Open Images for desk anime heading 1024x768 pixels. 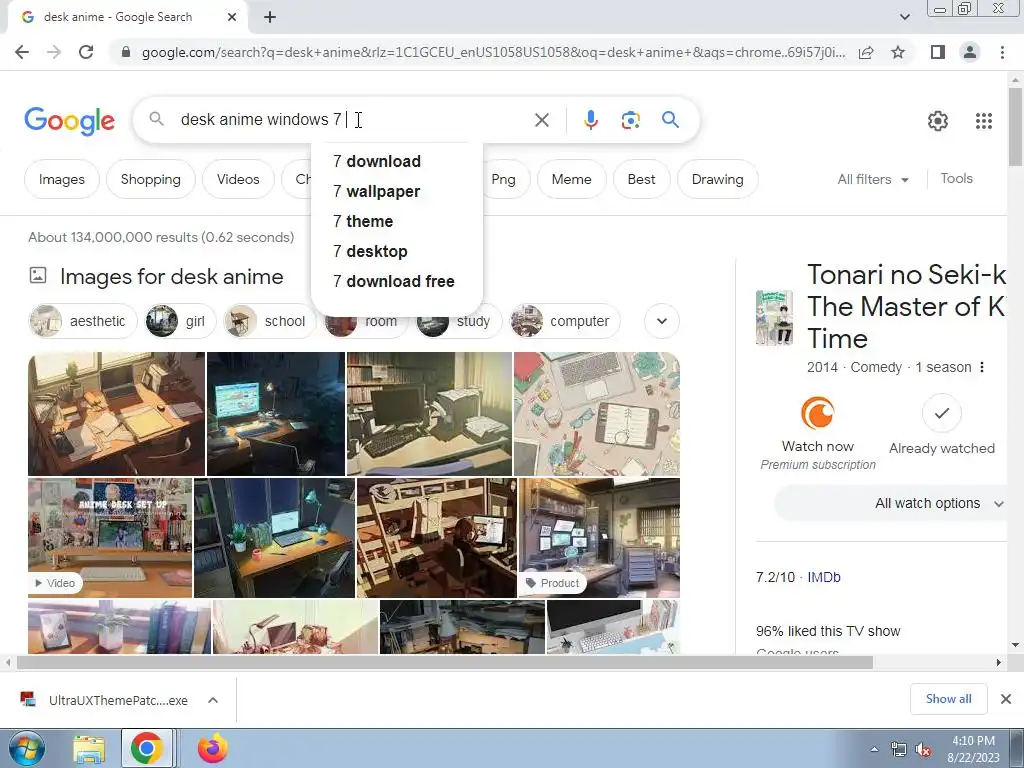coord(171,277)
